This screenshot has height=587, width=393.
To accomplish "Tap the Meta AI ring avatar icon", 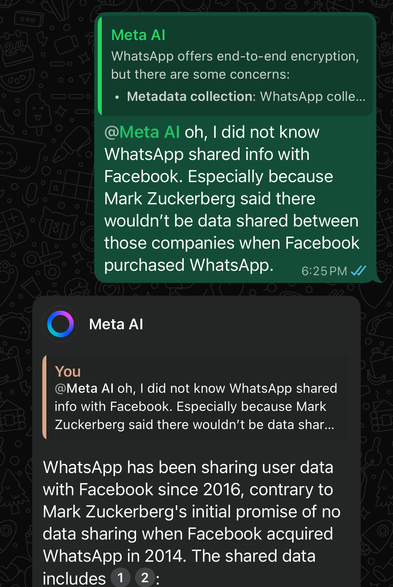I will [x=61, y=324].
